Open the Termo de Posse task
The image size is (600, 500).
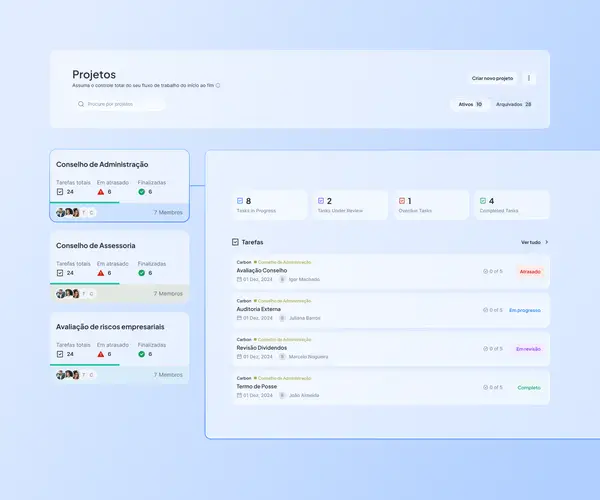click(x=391, y=387)
